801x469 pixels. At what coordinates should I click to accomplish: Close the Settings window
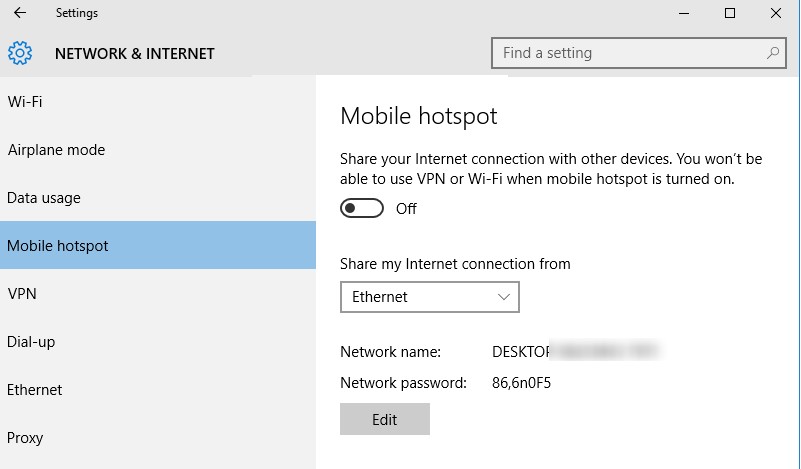tap(778, 13)
